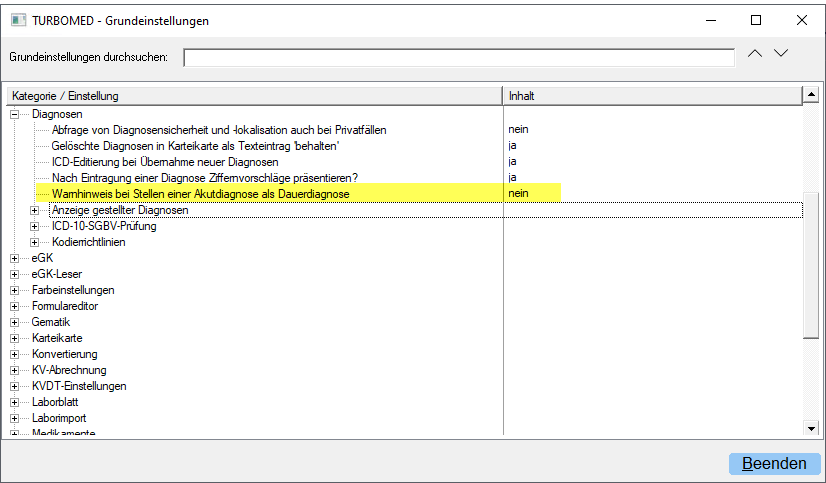Expand the ICD-10-SGBV-Prüfung node

pos(35,226)
